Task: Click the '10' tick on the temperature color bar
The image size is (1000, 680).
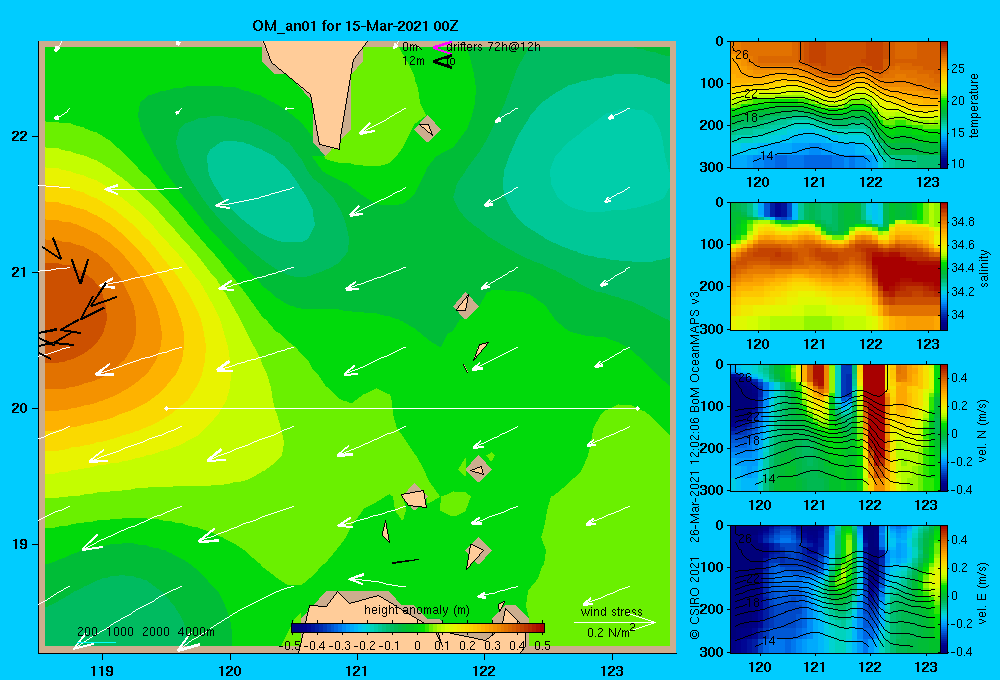Action: click(x=958, y=164)
